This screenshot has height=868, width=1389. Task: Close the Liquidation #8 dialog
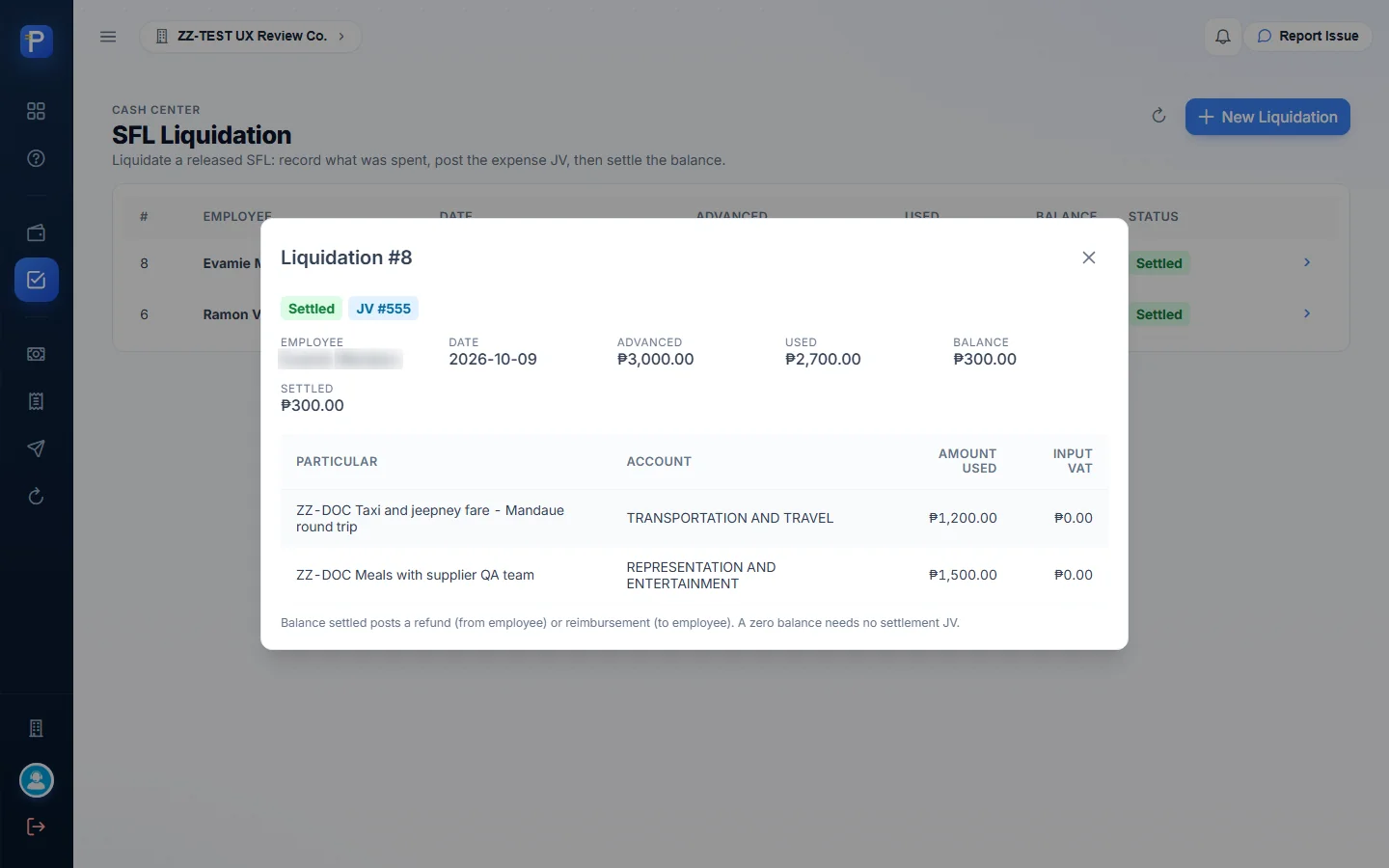tap(1089, 258)
